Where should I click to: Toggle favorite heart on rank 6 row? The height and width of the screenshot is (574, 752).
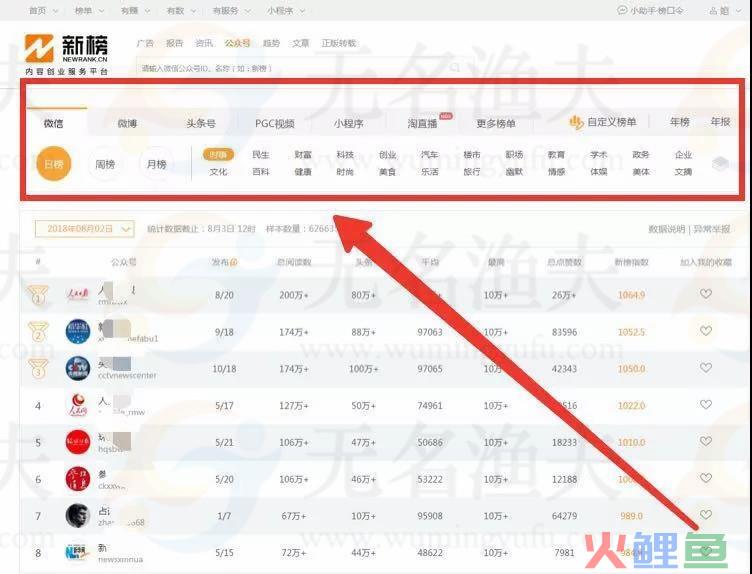coord(705,478)
